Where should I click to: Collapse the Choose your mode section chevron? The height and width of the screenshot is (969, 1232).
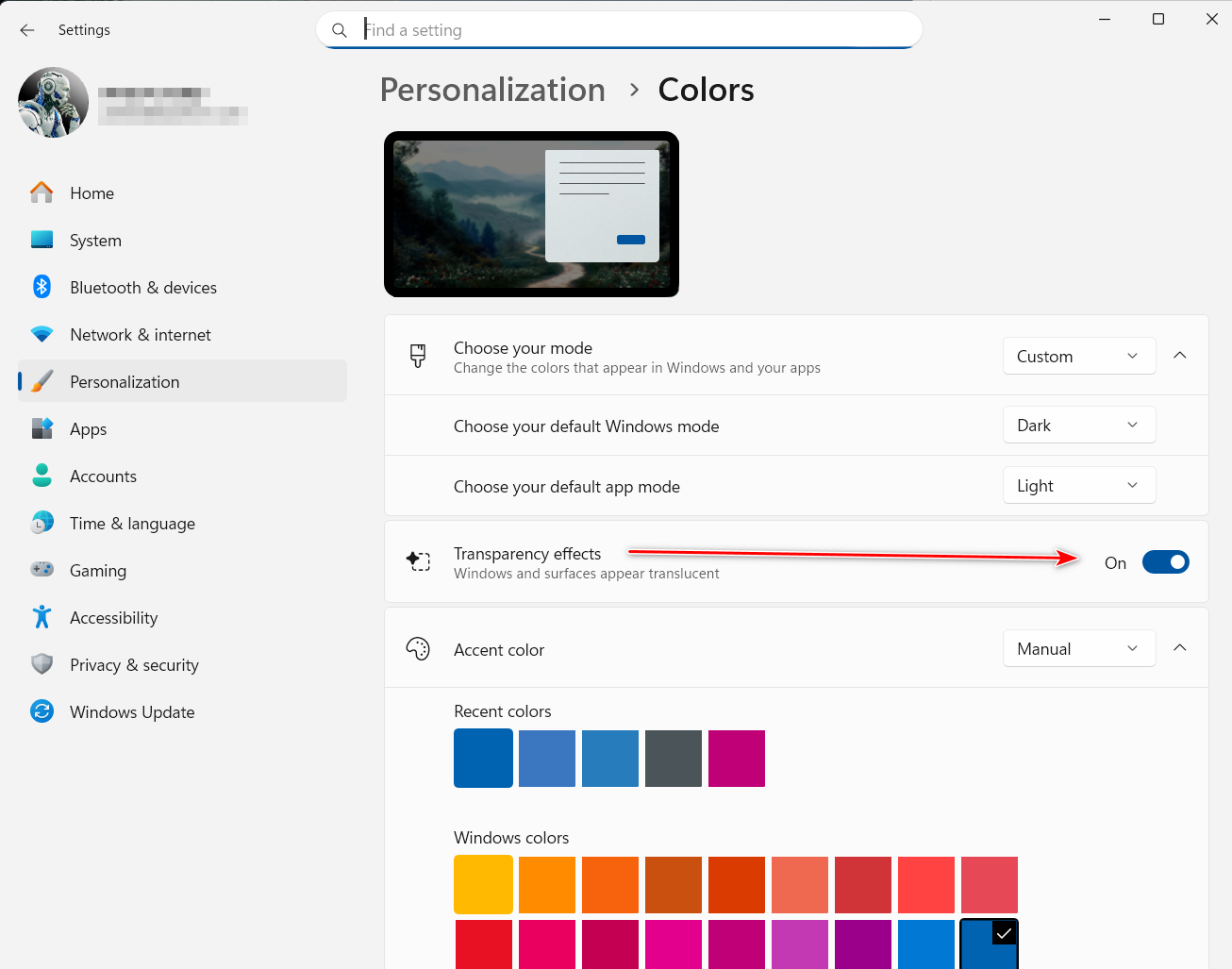[x=1179, y=356]
